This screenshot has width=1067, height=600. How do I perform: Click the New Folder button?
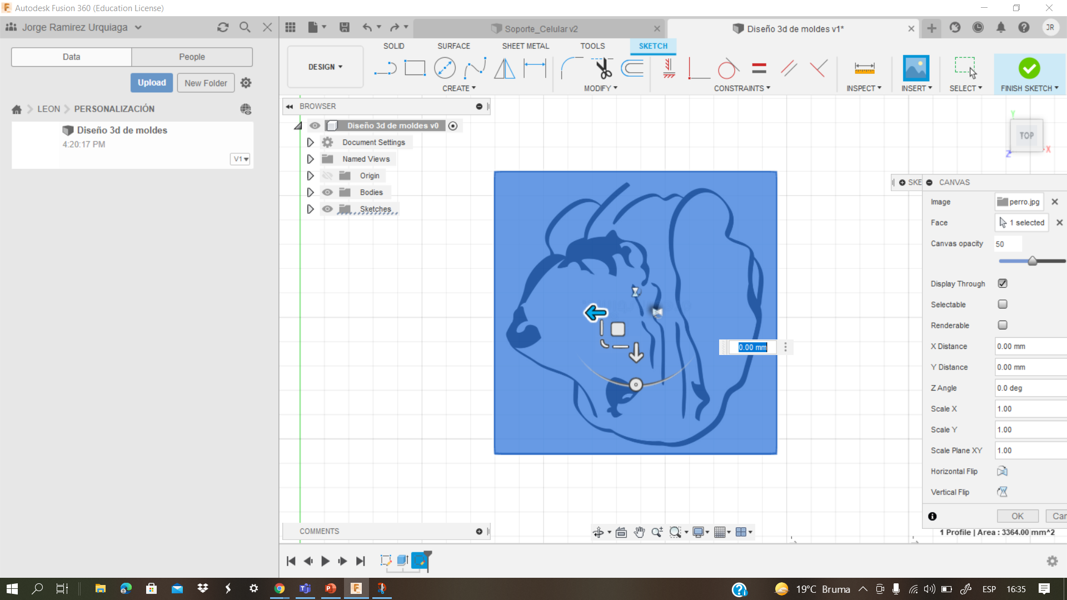[206, 83]
